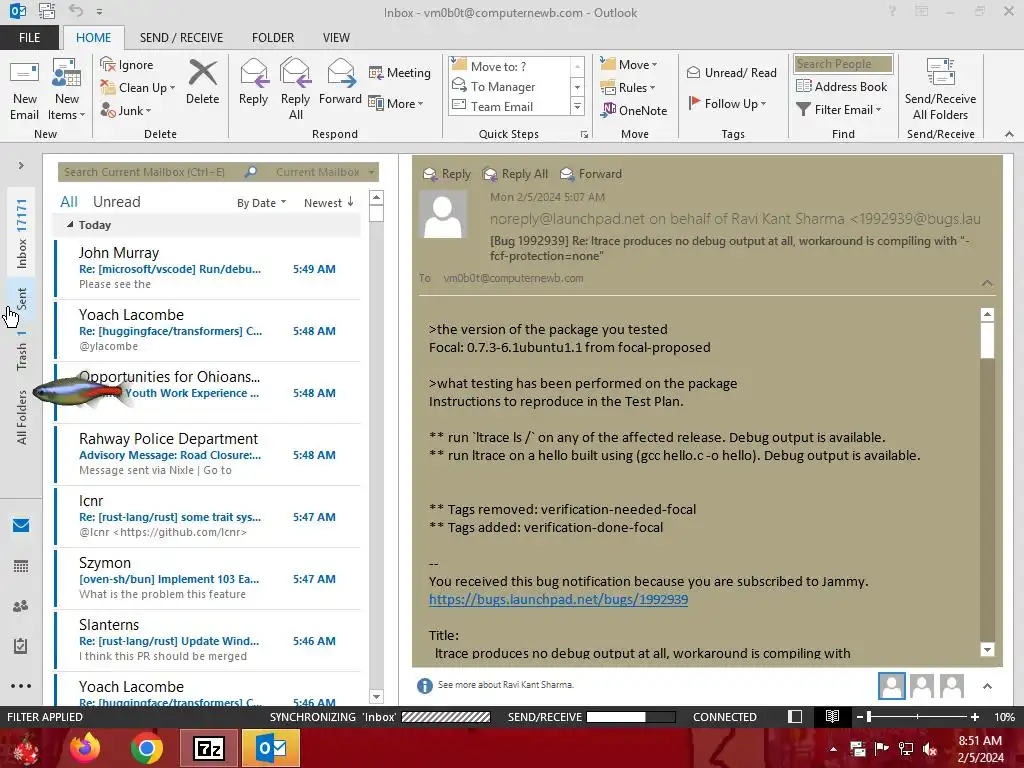1024x768 pixels.
Task: Open the Quick Steps dialog launcher
Action: (x=584, y=135)
